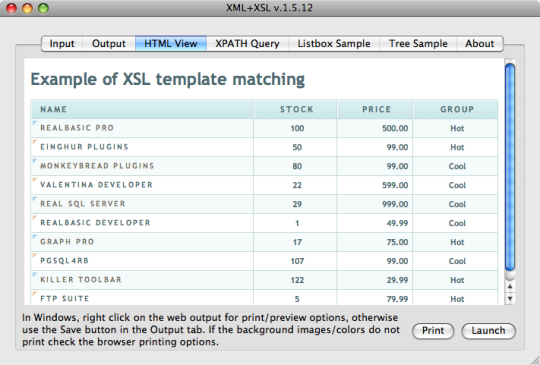540x365 pixels.
Task: Click the blue vertical scrollbar thumb
Action: tap(510, 167)
